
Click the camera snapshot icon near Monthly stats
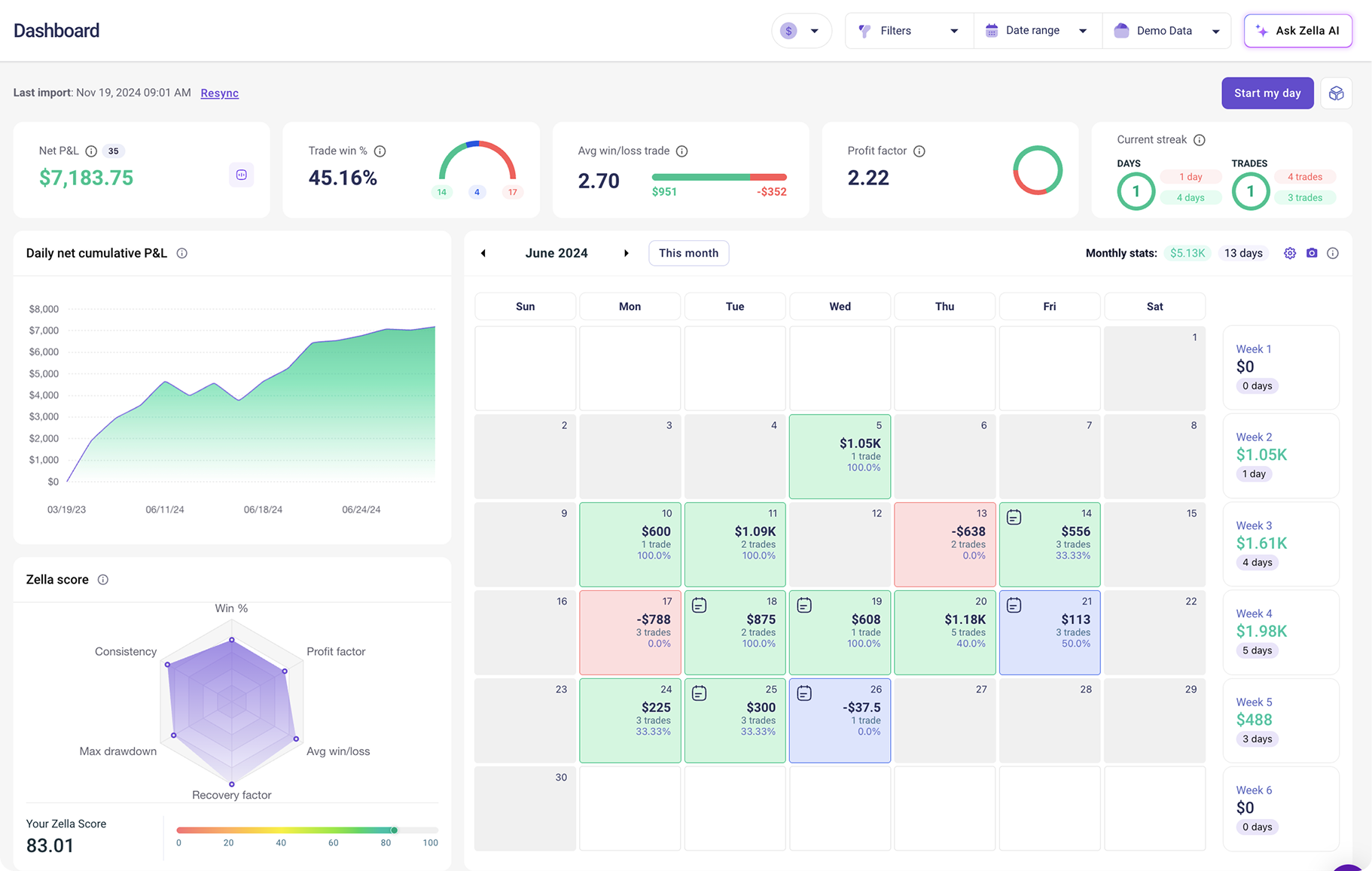coord(1312,253)
